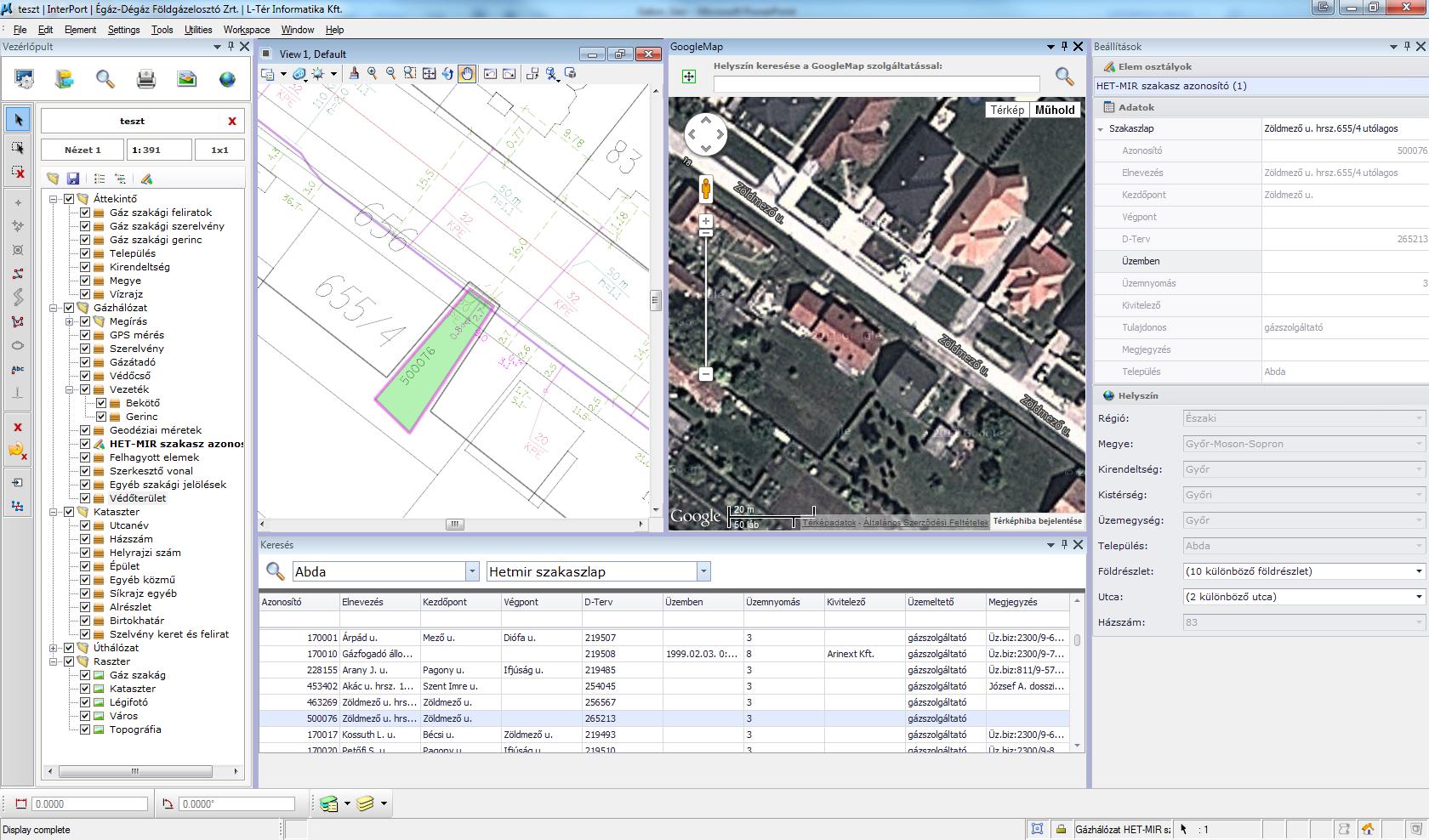Click the yellow Street View pegman
The width and height of the screenshot is (1429, 840).
pos(705,189)
